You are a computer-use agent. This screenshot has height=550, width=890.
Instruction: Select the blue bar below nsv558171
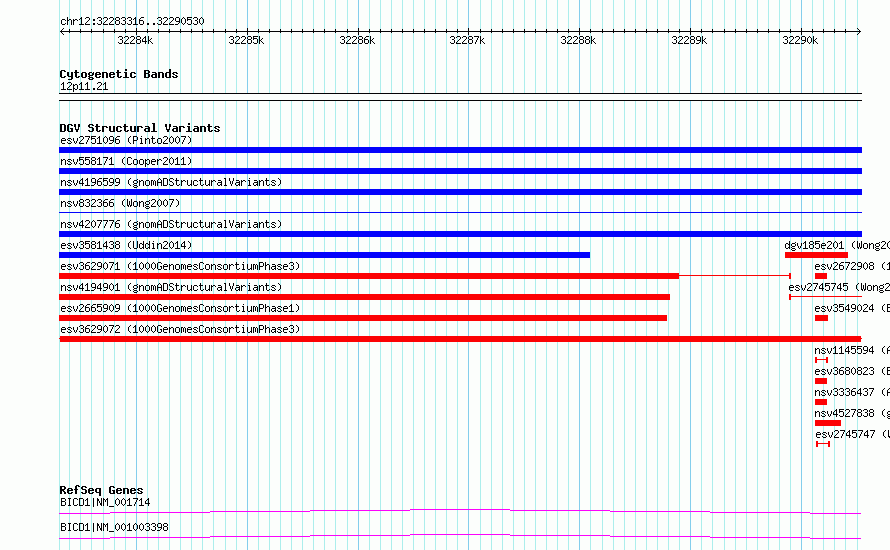[460, 171]
